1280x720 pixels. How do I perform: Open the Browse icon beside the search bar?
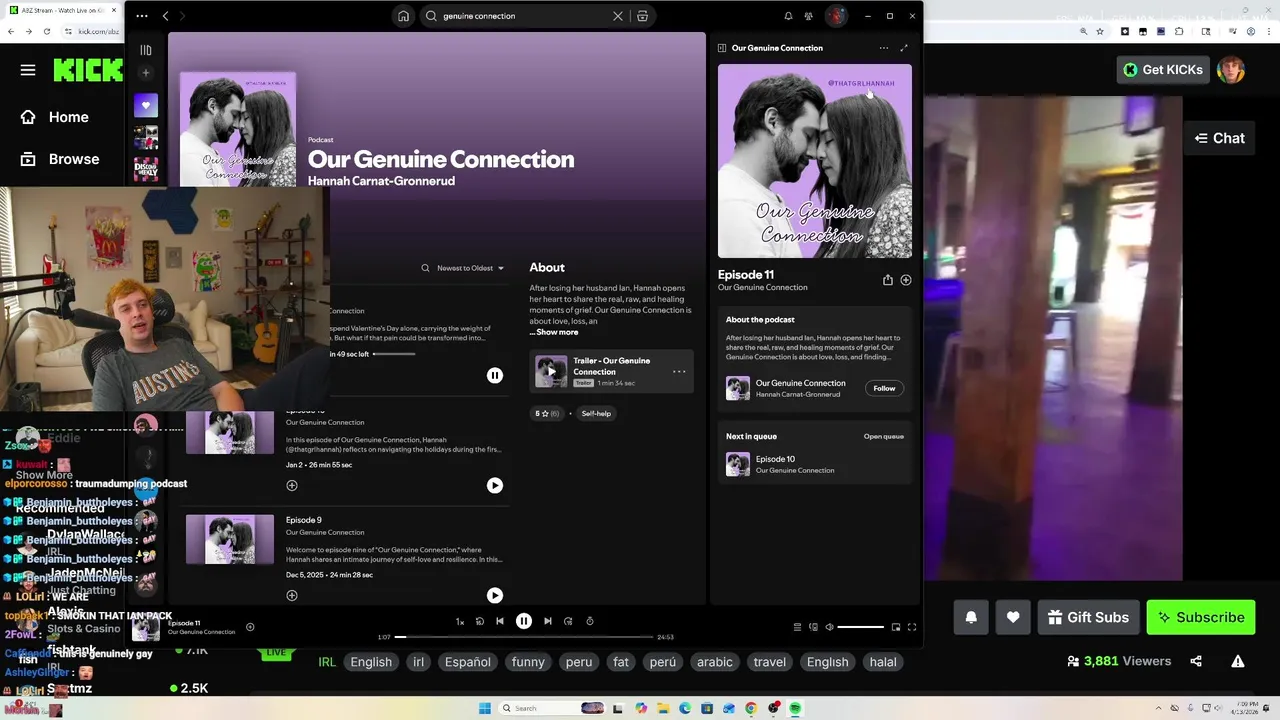coord(642,16)
